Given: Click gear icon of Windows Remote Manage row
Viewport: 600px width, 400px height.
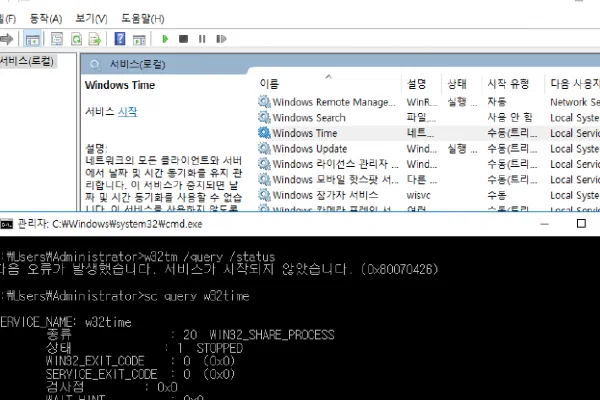Looking at the screenshot, I should [x=264, y=101].
